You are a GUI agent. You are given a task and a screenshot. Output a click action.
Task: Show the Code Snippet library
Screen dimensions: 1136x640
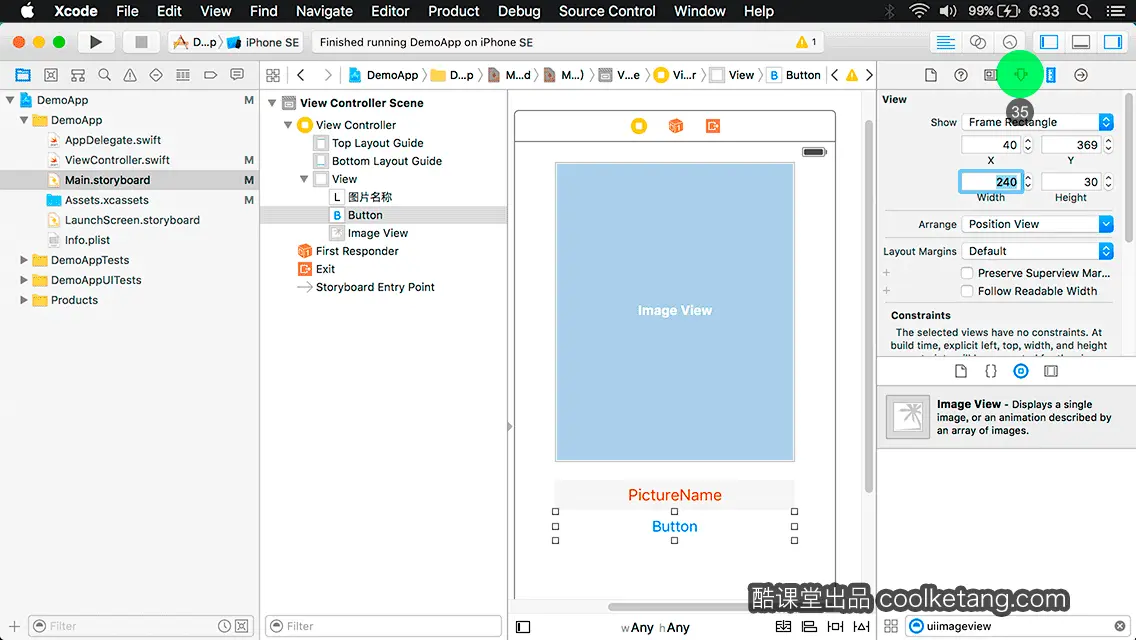pyautogui.click(x=990, y=371)
